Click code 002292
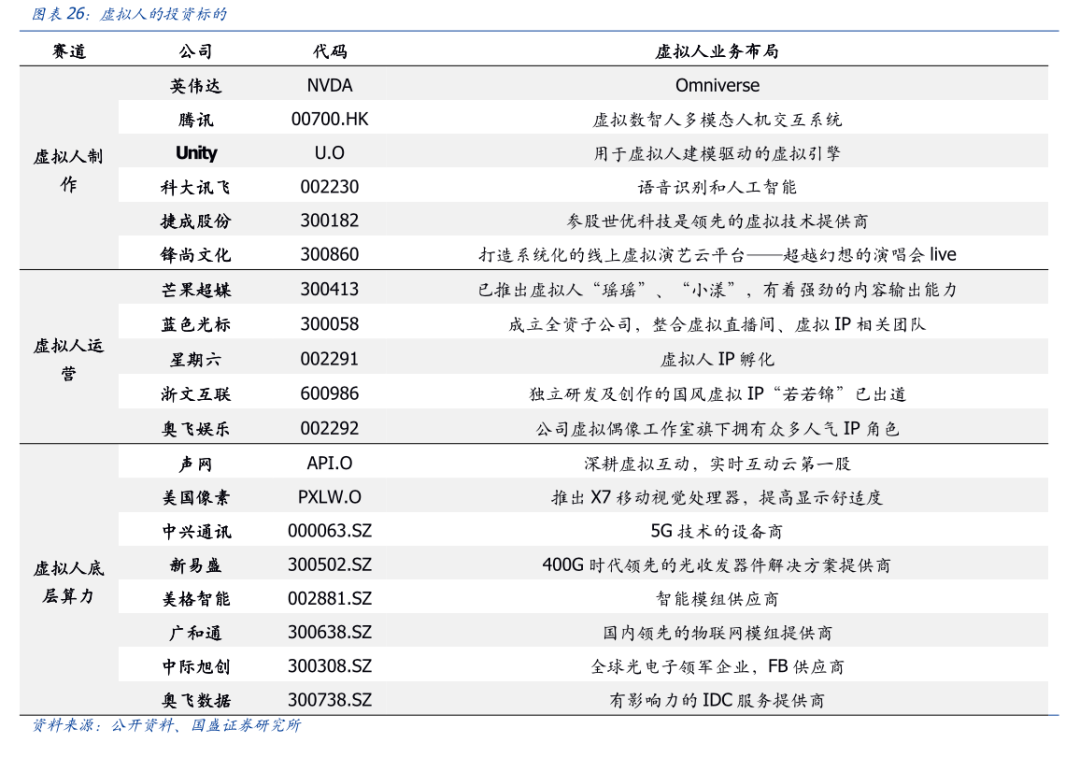Viewport: 1080px width, 757px height. [330, 428]
